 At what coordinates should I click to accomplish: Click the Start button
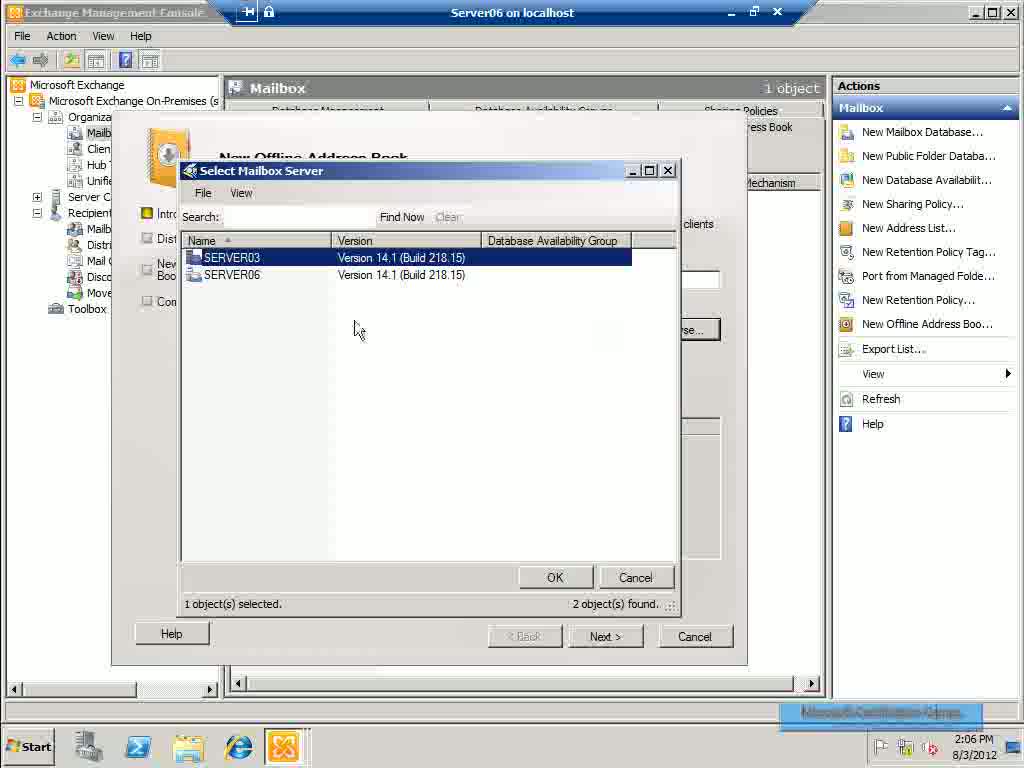(x=29, y=746)
